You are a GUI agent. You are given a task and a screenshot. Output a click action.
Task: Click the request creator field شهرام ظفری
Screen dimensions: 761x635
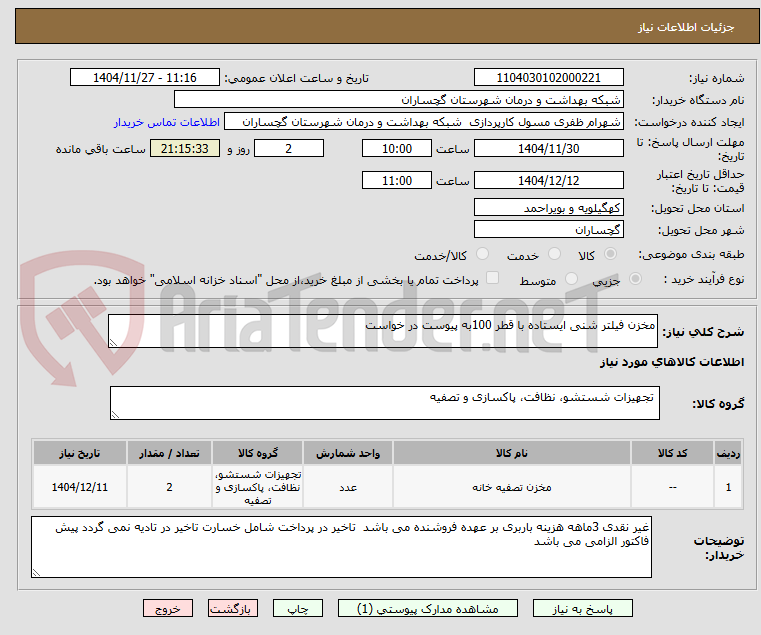point(424,122)
